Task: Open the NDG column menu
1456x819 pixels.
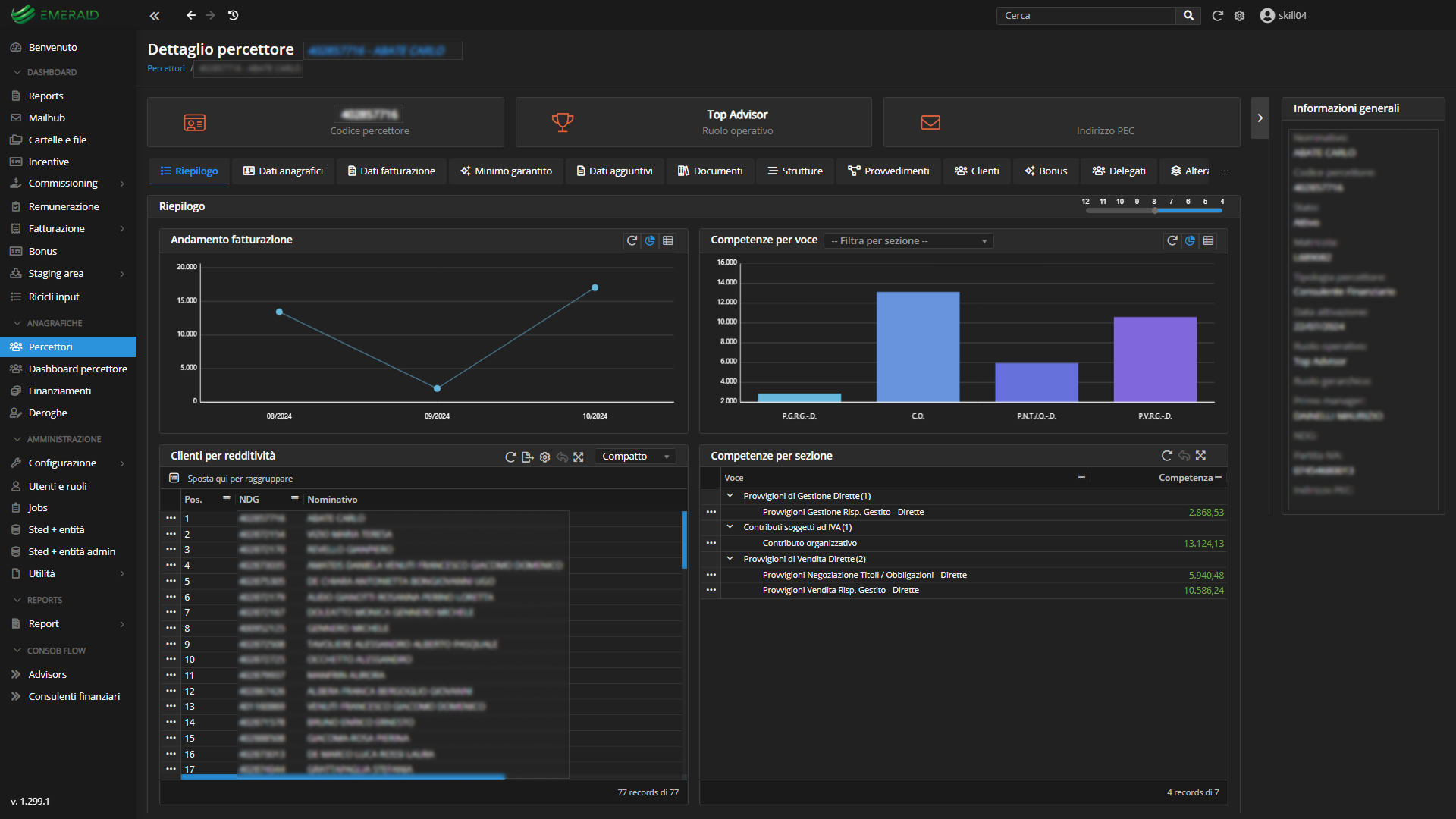Action: 294,499
